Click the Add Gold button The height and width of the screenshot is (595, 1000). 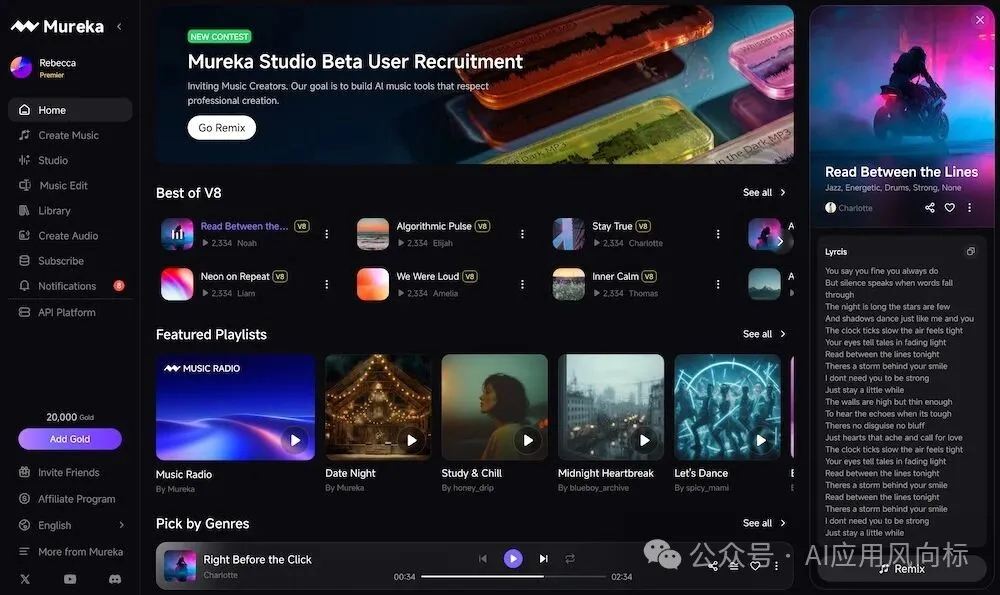70,439
